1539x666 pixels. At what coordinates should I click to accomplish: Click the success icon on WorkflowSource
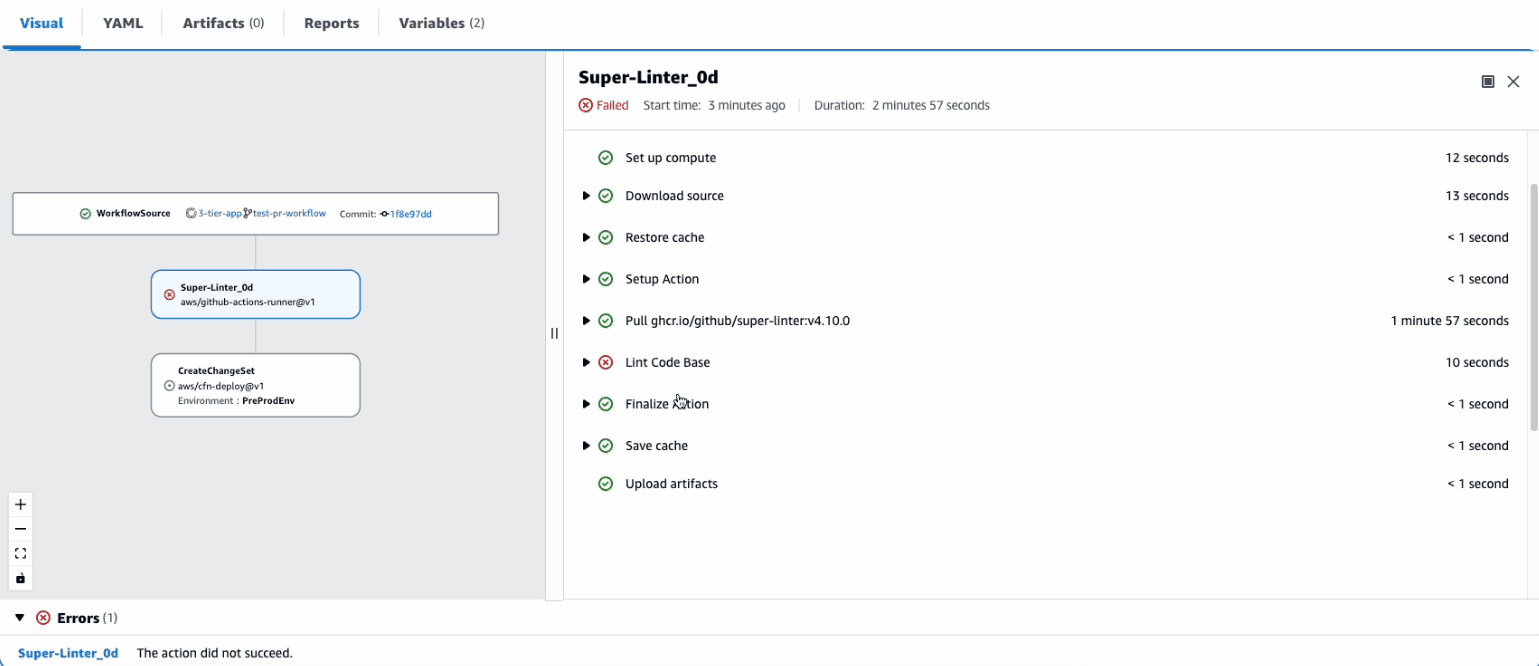pos(86,214)
